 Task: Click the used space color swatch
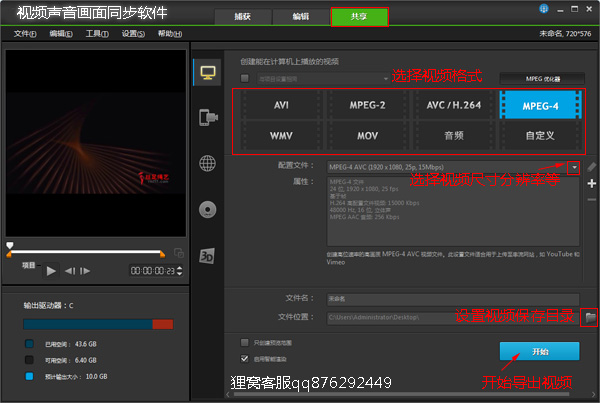click(x=29, y=344)
